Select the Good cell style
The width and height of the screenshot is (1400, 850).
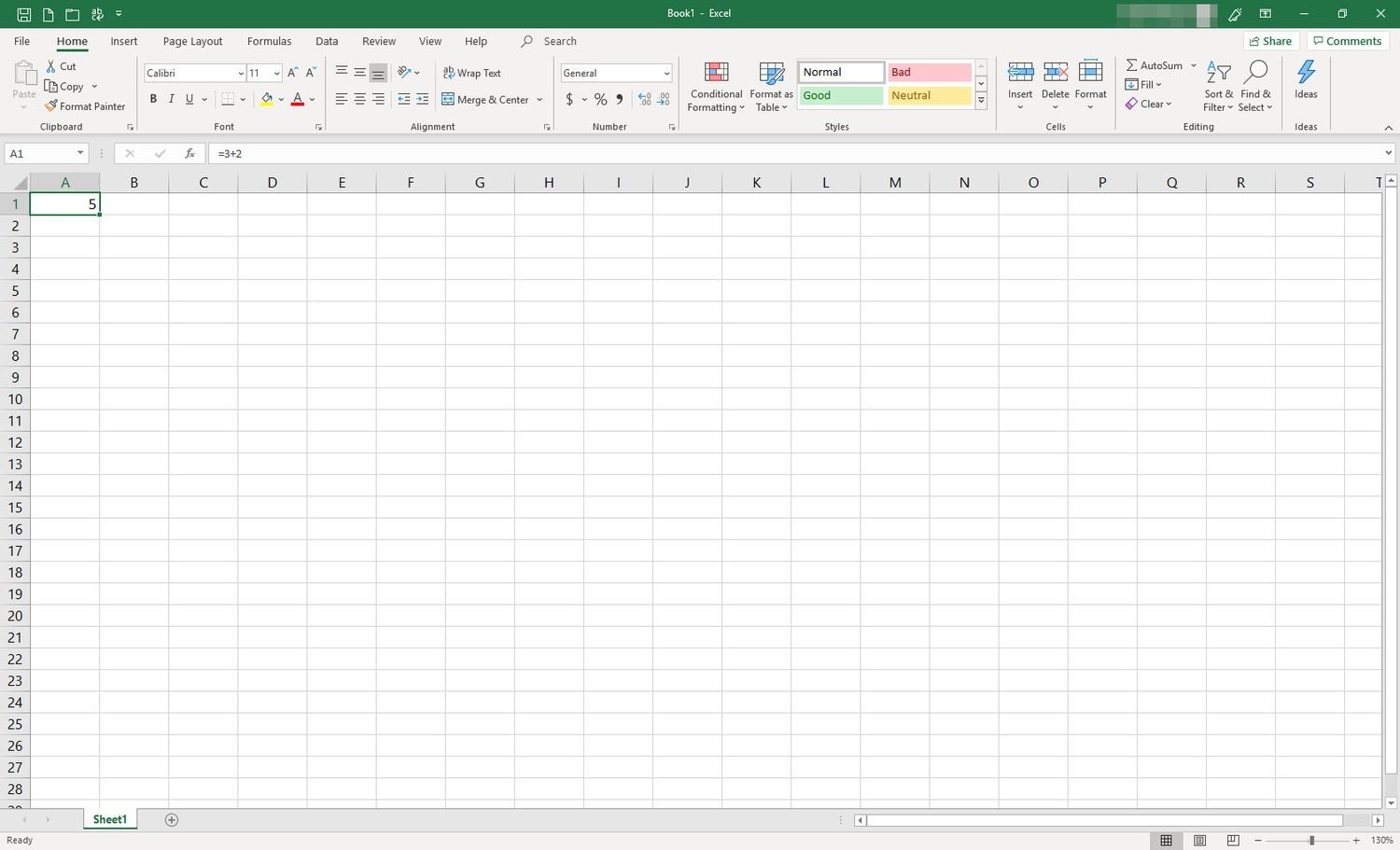[x=838, y=95]
